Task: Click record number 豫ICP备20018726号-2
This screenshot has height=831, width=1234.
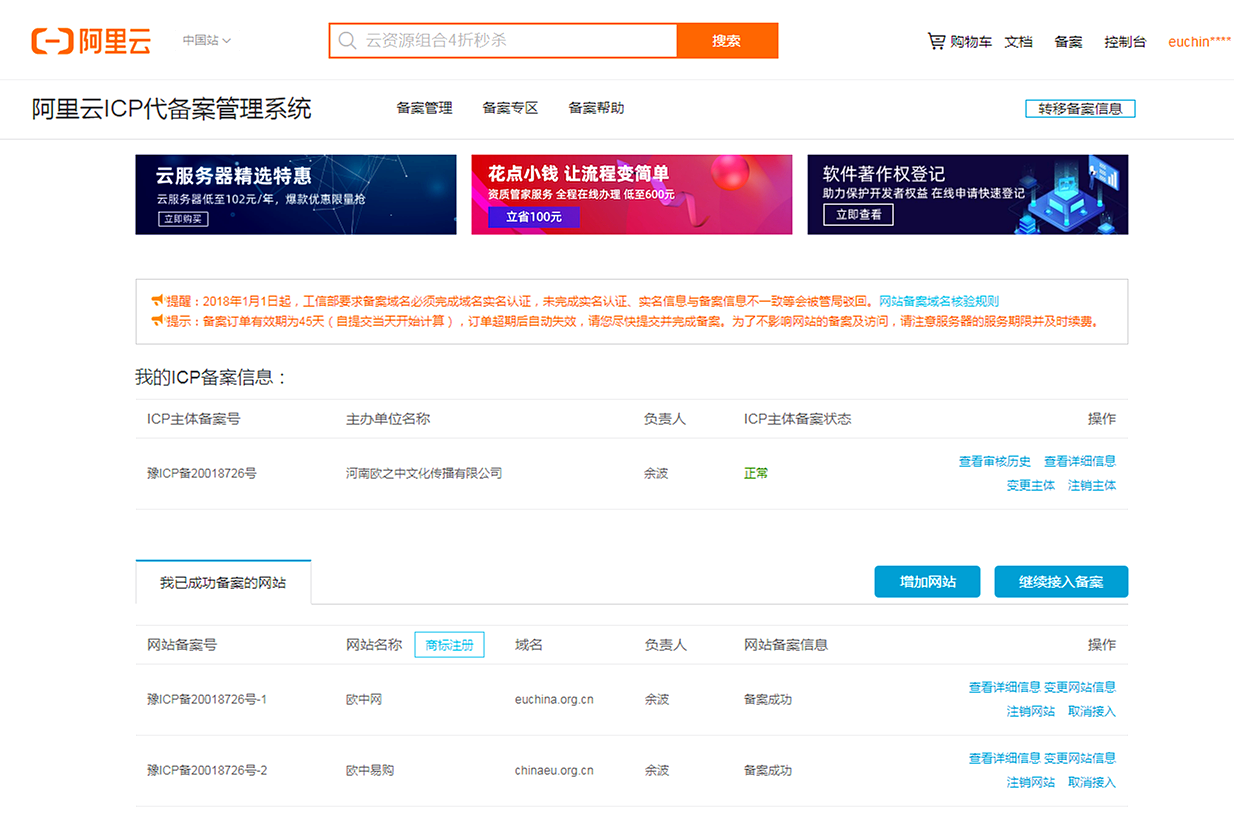Action: click(x=207, y=770)
